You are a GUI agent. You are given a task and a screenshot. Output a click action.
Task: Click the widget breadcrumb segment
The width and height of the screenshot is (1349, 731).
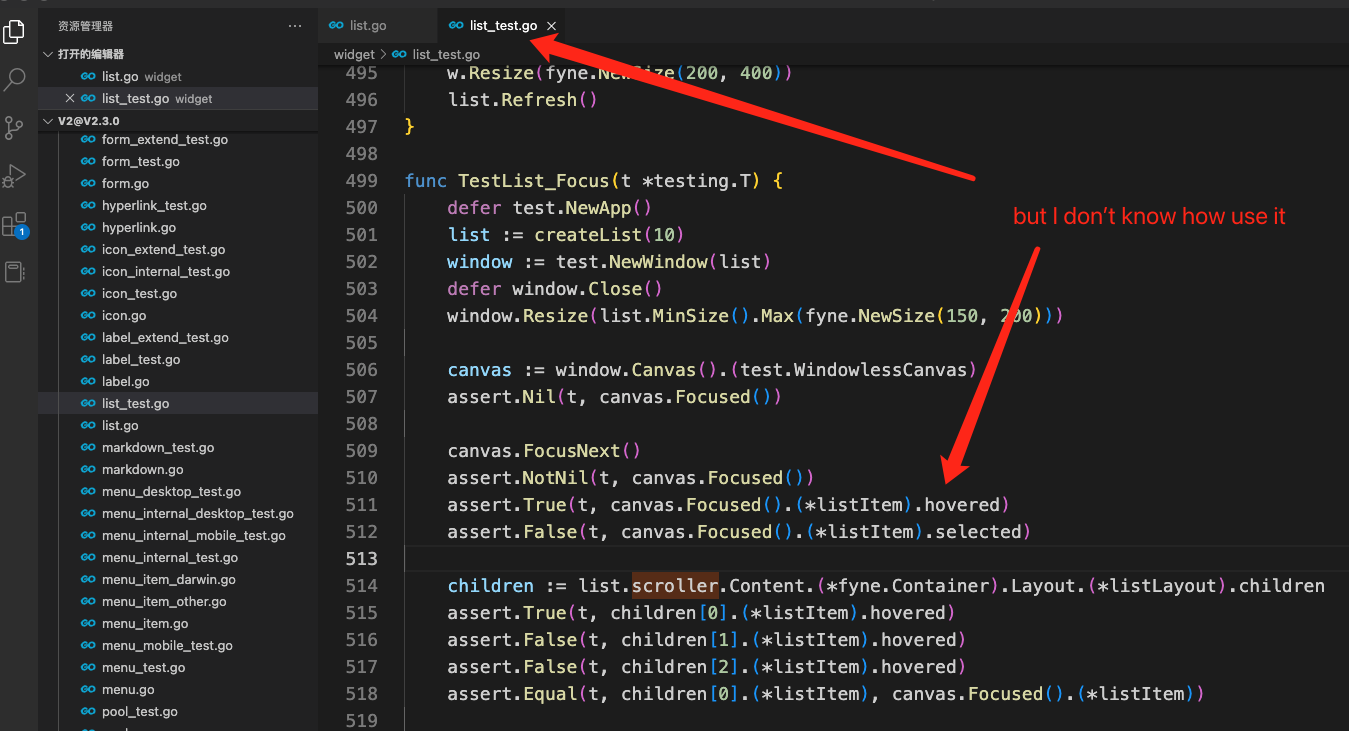click(354, 55)
